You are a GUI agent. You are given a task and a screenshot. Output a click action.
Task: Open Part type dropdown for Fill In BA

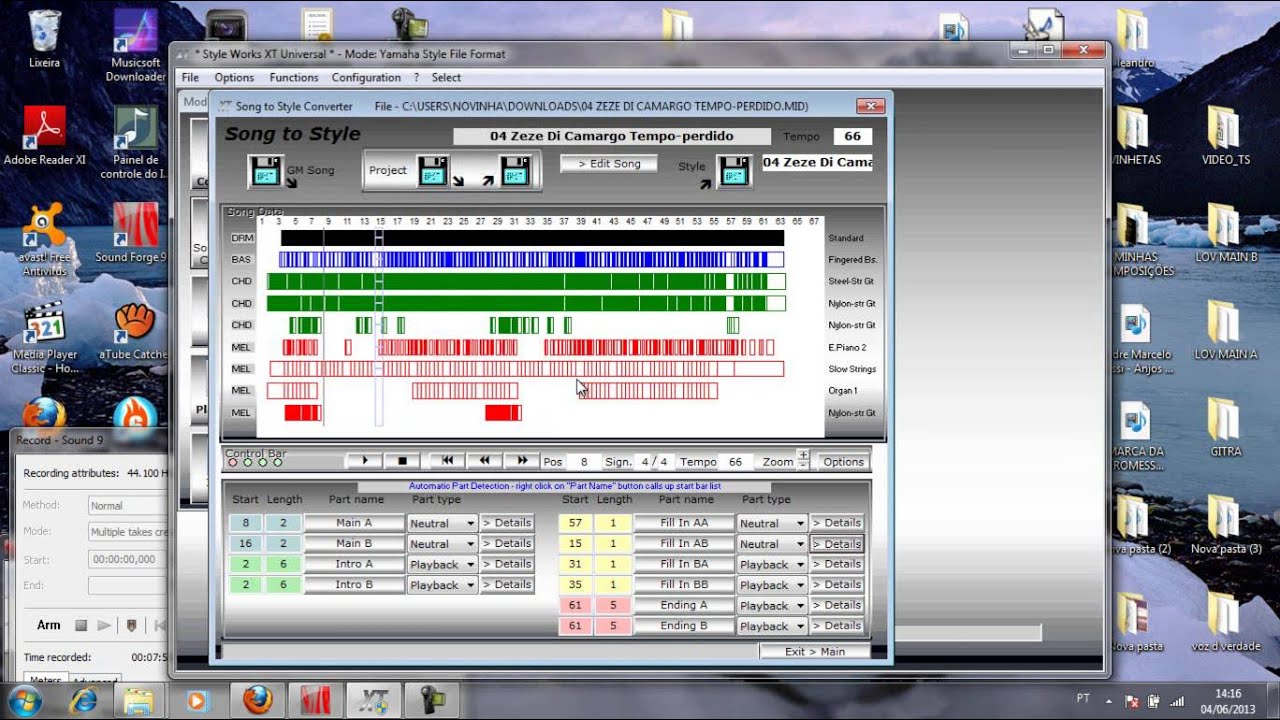click(772, 564)
